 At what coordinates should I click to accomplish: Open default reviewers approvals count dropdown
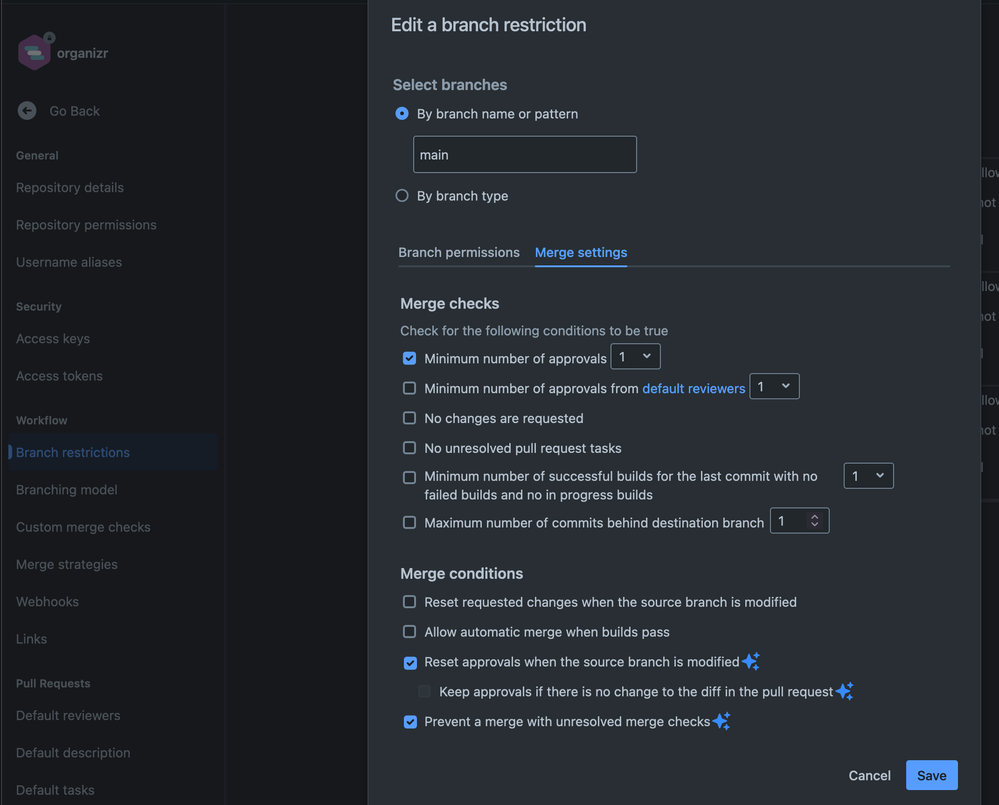pos(773,387)
